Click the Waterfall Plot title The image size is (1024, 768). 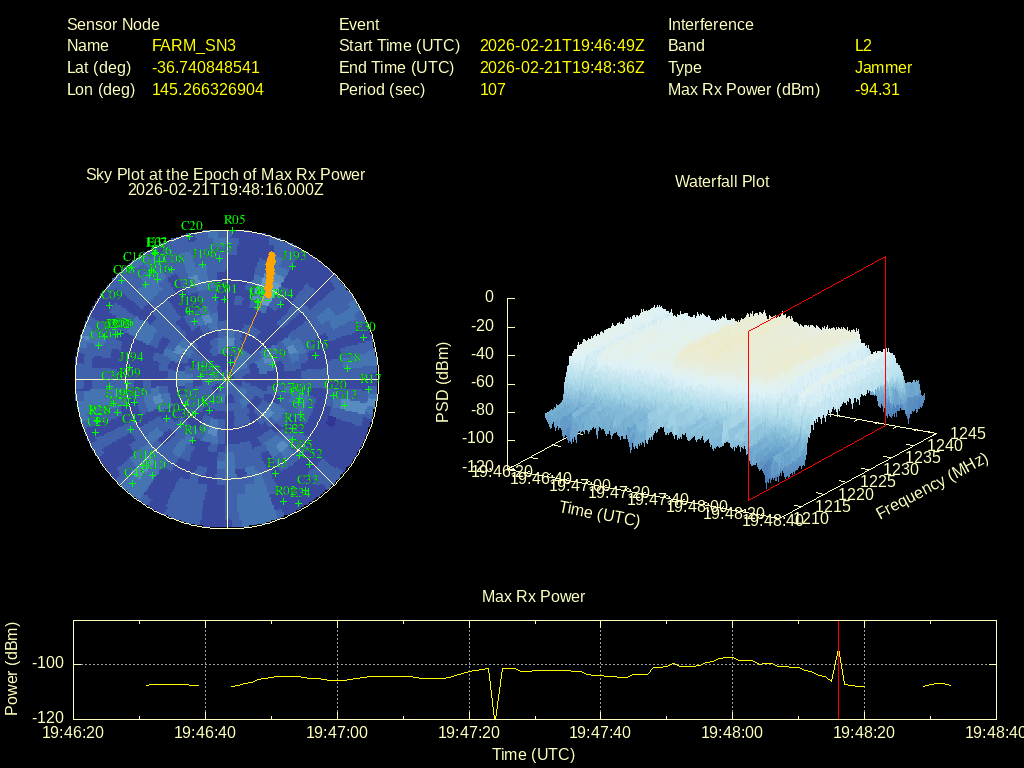coord(722,182)
